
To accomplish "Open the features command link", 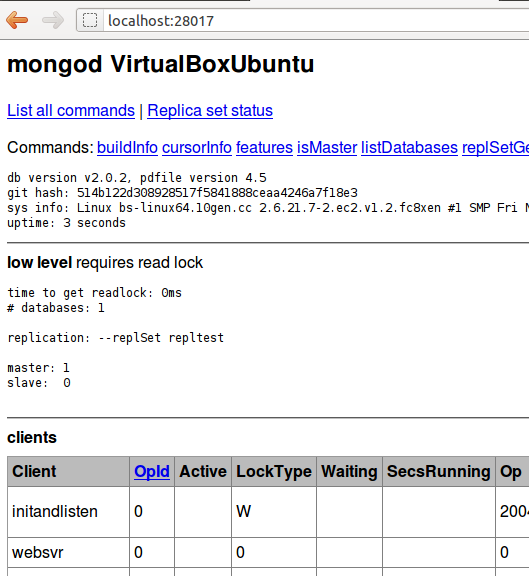I will pos(264,148).
